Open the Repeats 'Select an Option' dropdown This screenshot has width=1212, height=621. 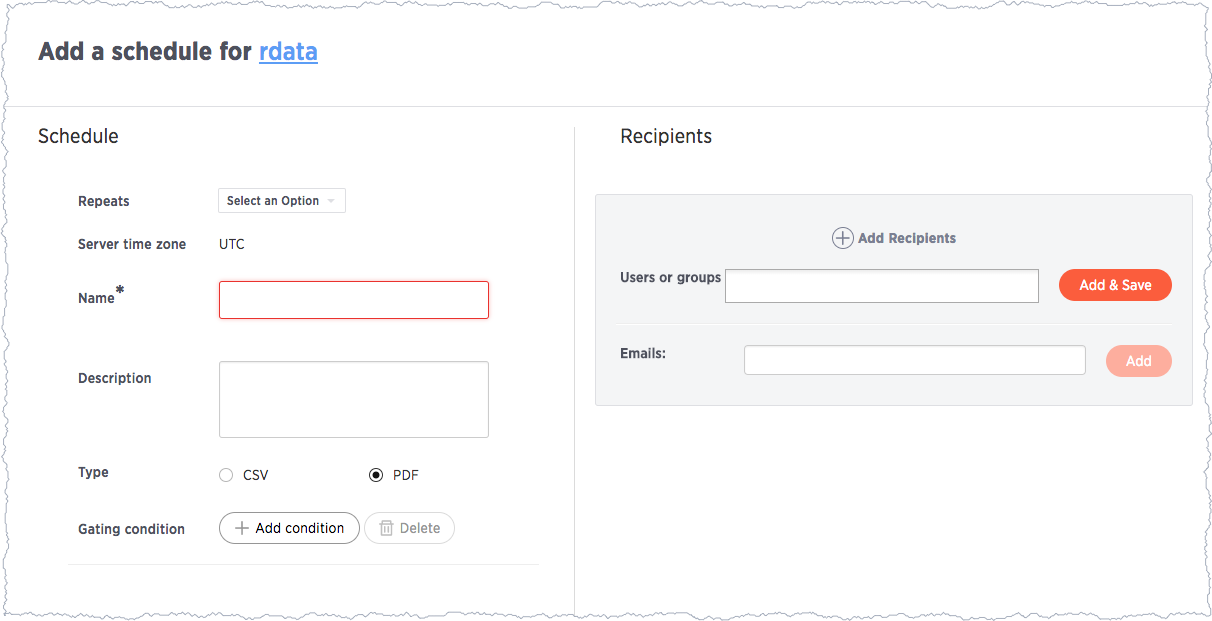click(x=282, y=201)
